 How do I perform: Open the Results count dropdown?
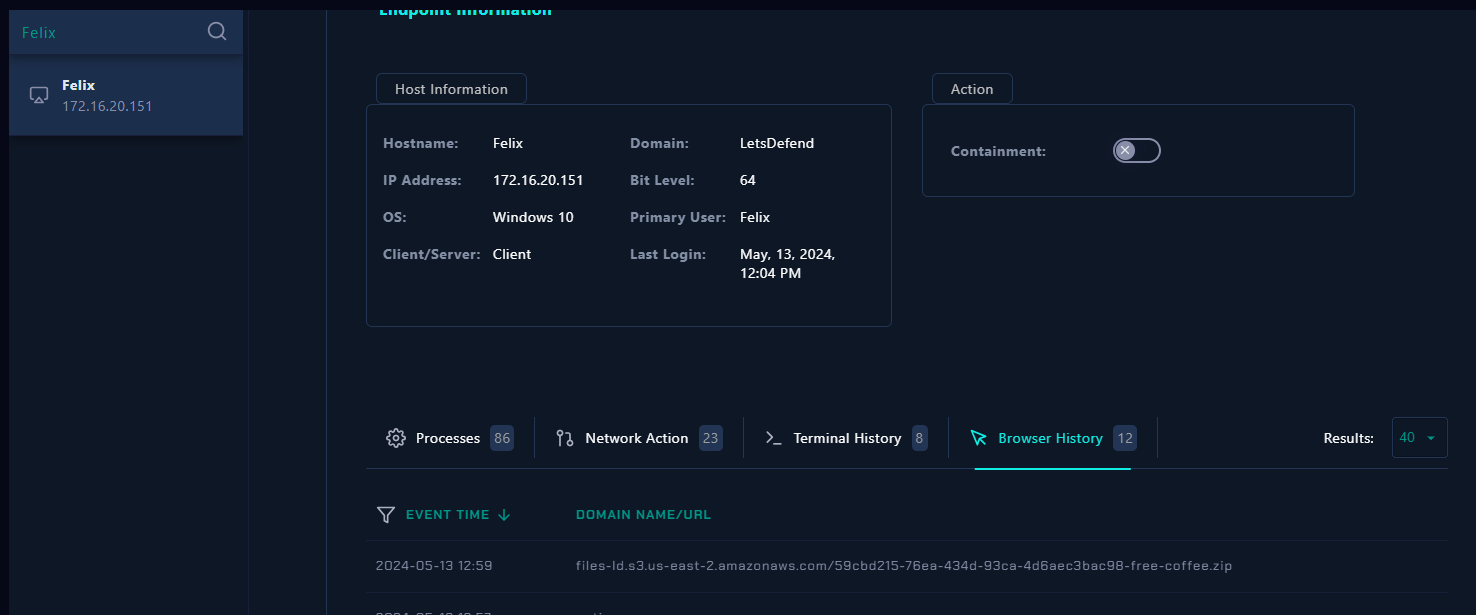1419,438
